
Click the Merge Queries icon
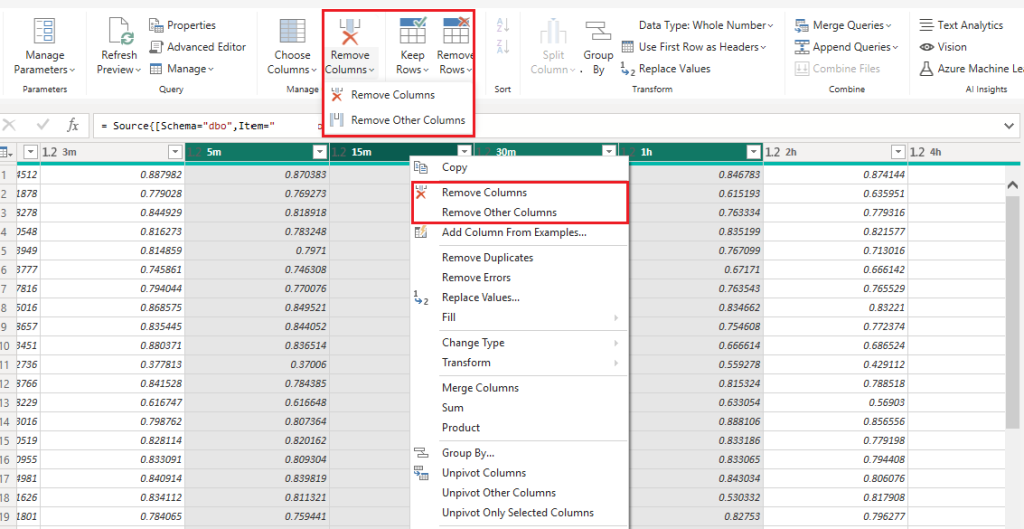(x=801, y=25)
